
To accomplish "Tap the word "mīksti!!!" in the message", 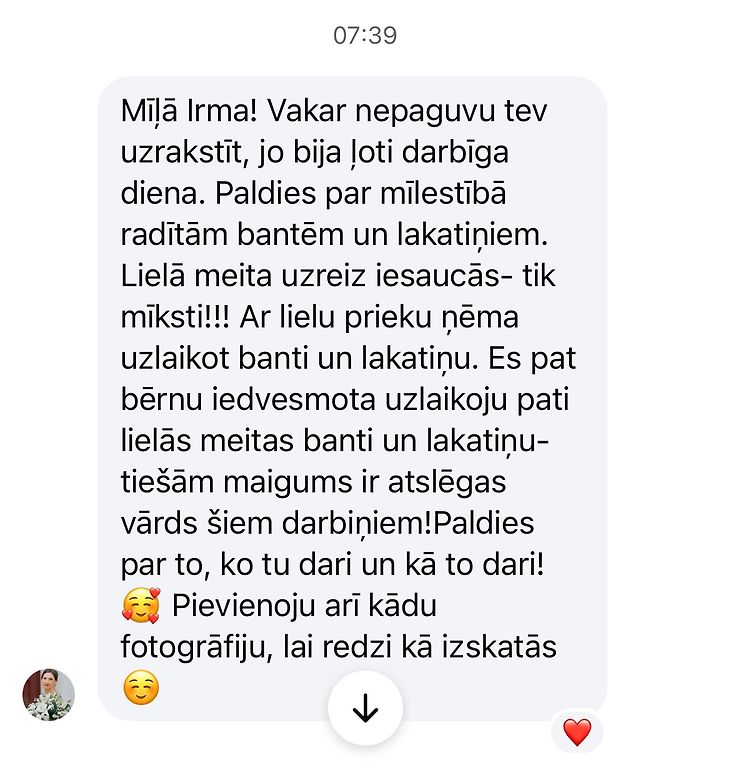I will pos(175,317).
